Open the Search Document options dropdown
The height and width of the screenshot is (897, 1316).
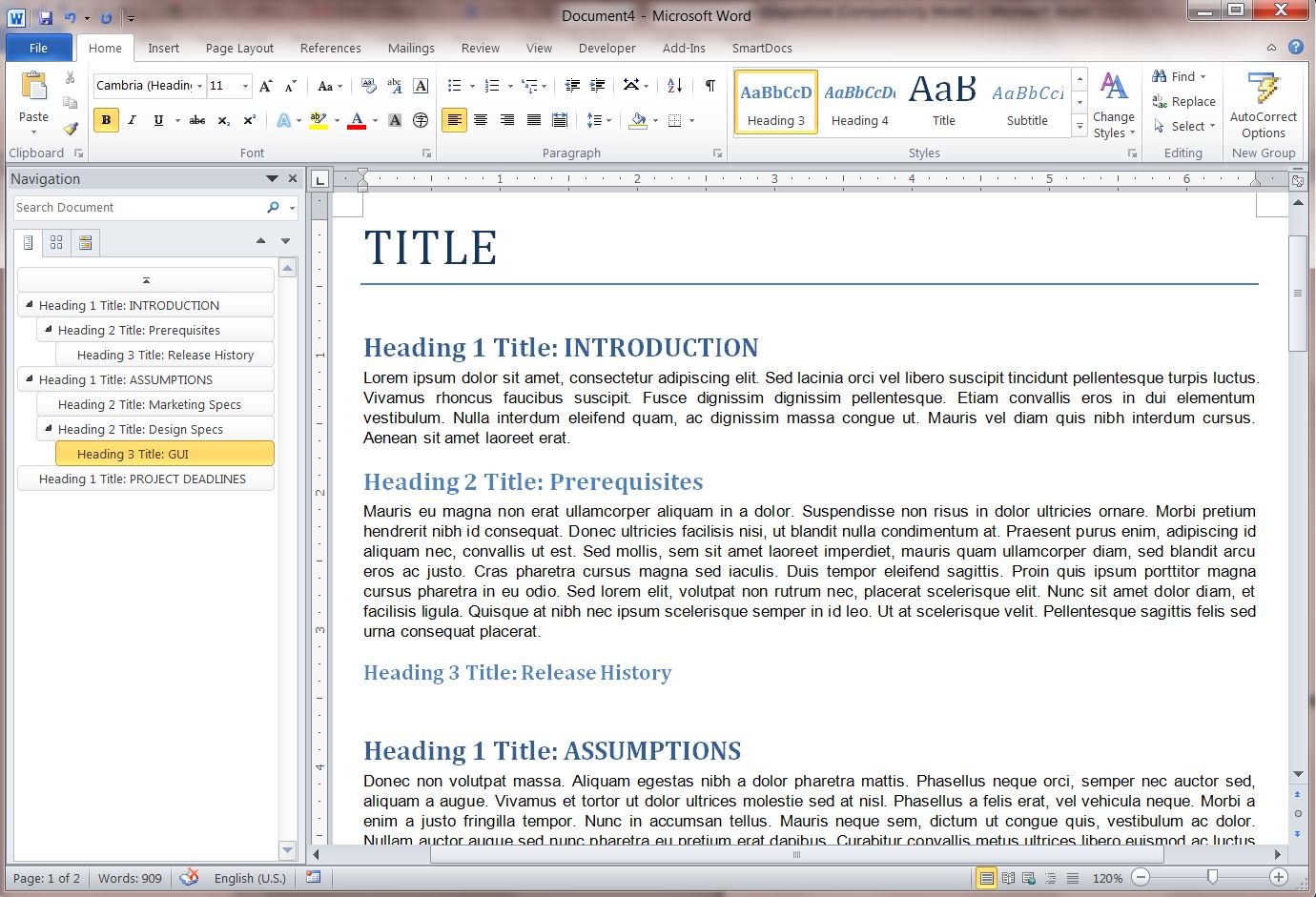point(292,208)
